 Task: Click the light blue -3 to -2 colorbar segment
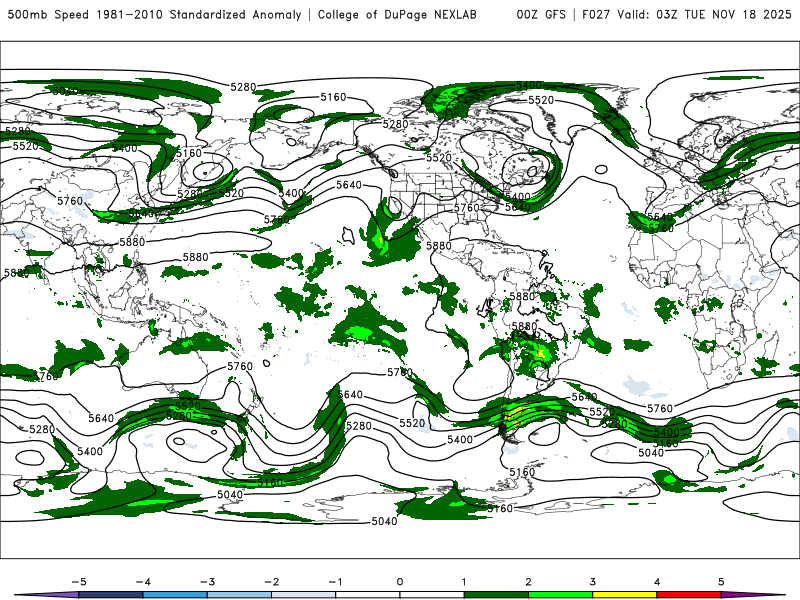tap(239, 595)
